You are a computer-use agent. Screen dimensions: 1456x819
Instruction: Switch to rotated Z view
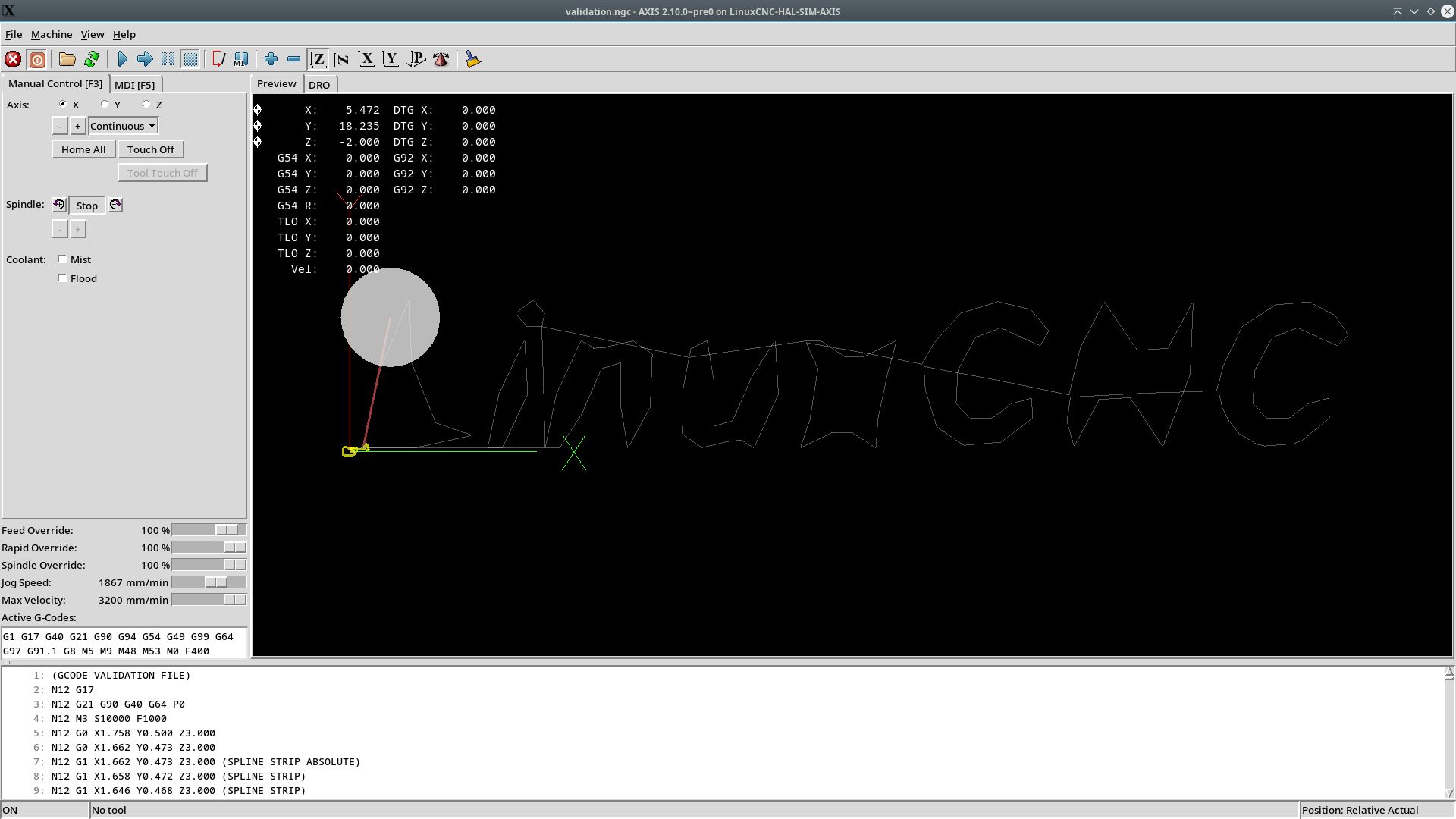(x=342, y=59)
